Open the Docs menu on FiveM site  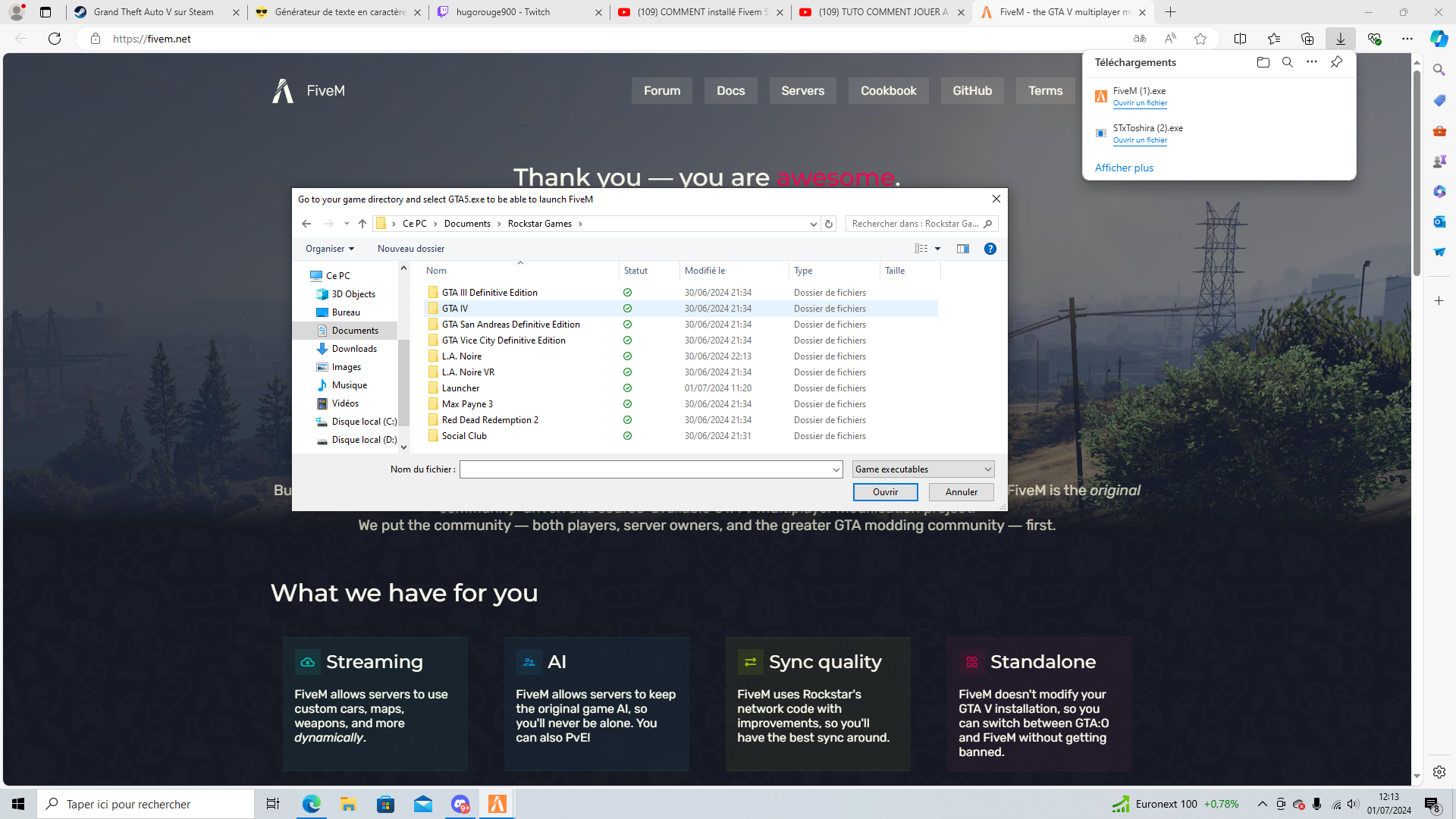pos(731,91)
